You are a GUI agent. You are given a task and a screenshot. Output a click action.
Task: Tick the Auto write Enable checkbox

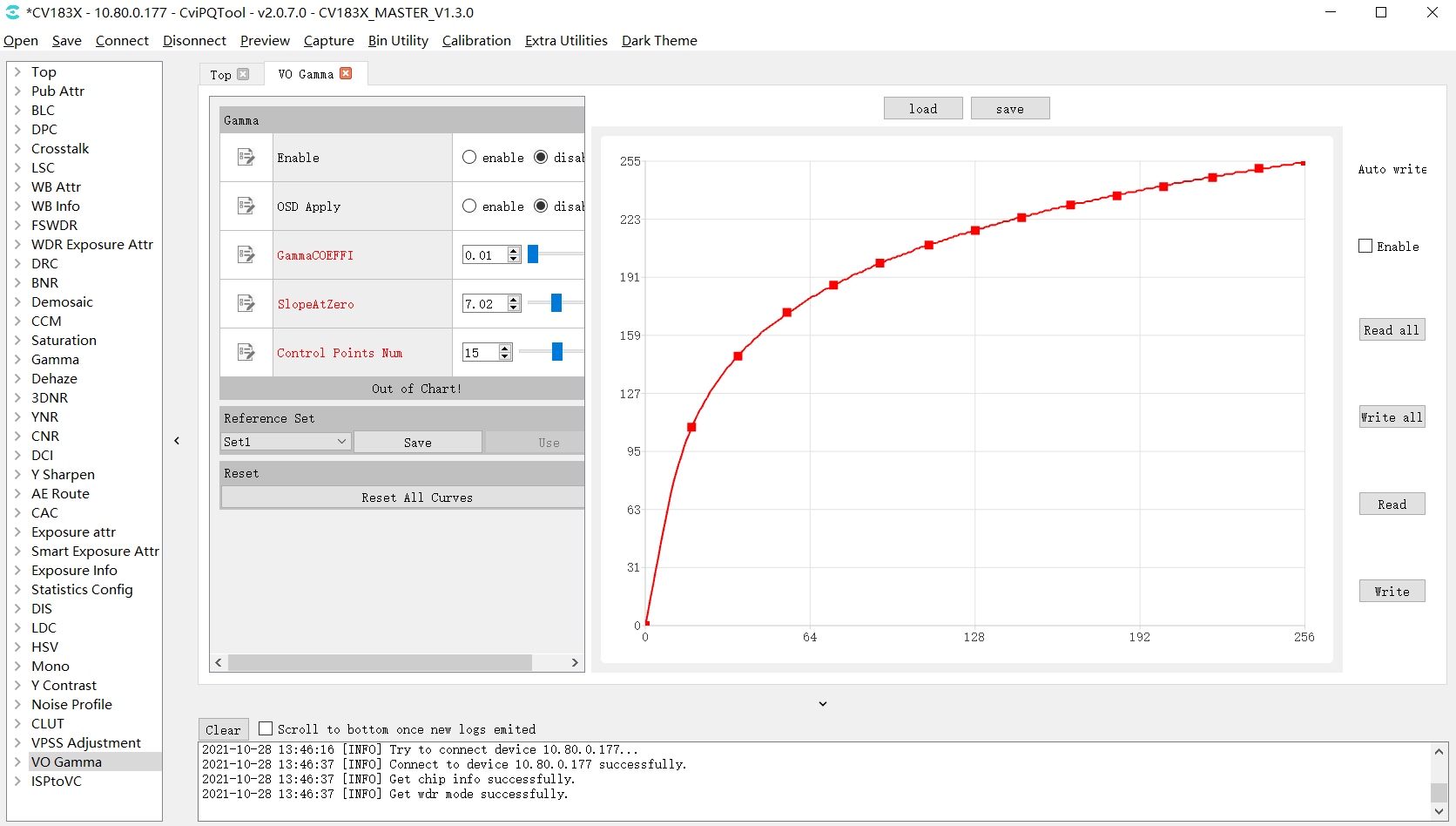(1365, 246)
